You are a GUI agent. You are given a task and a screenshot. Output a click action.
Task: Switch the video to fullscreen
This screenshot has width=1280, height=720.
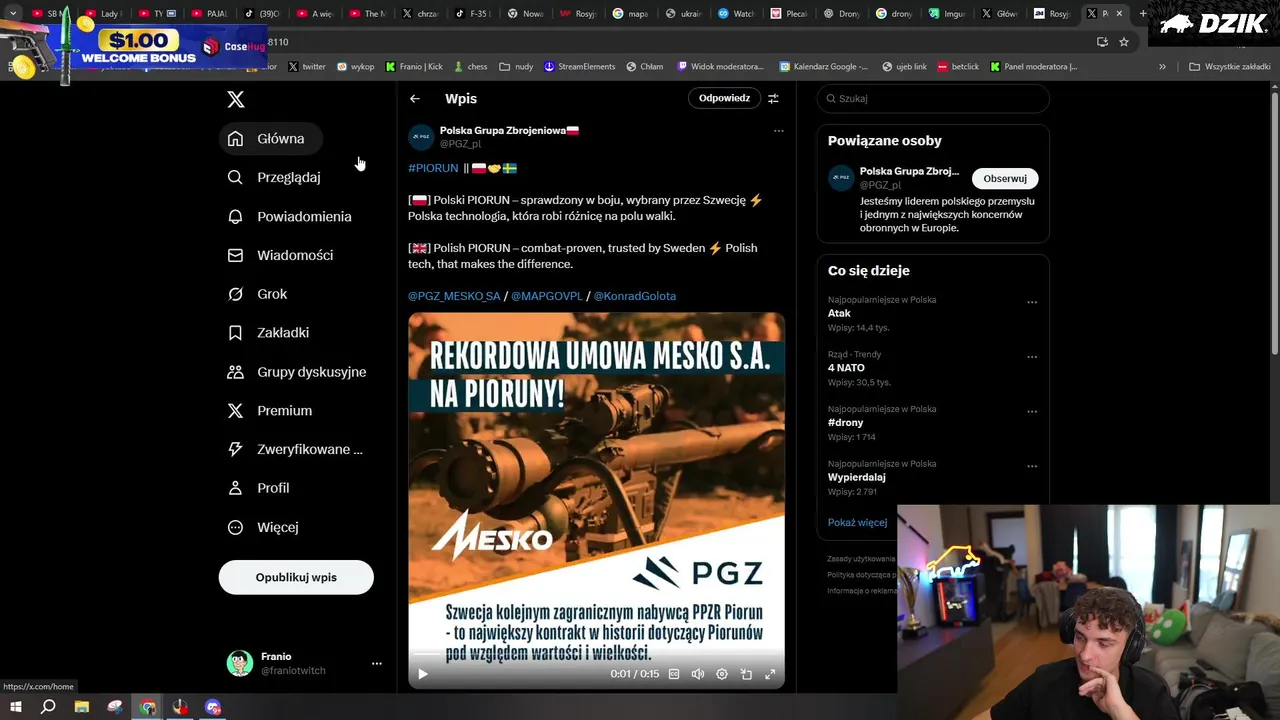[x=770, y=674]
